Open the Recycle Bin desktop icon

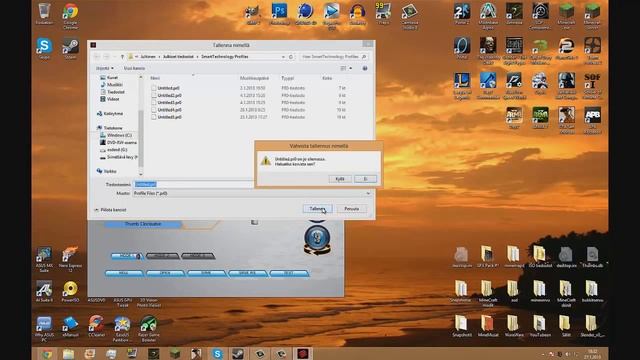coord(44,14)
